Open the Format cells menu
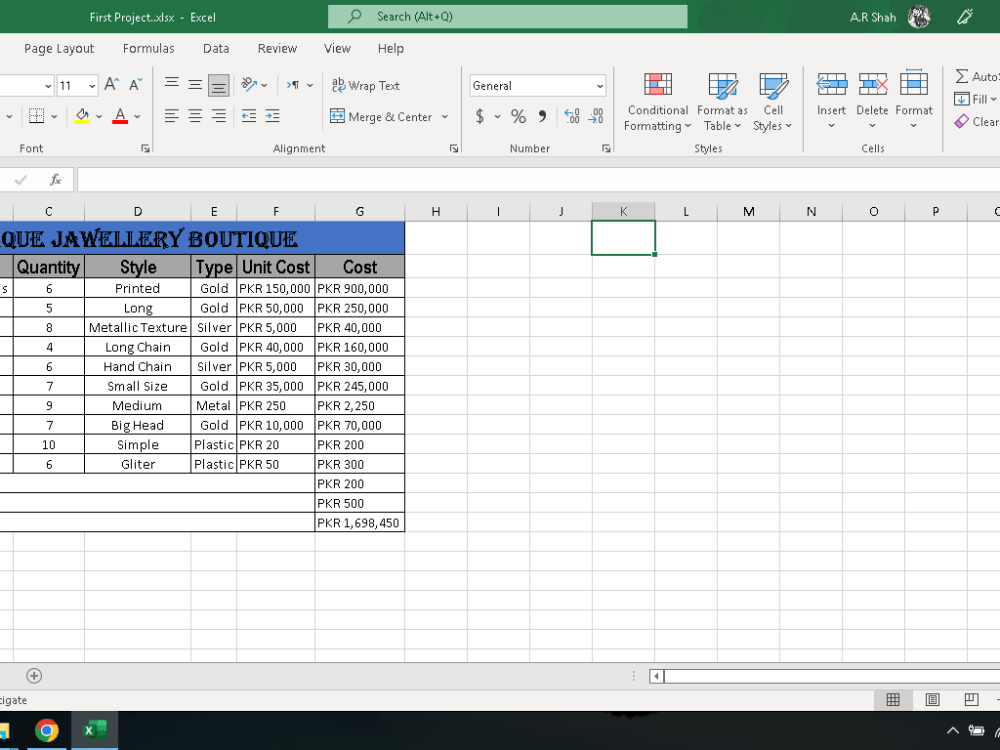Image resolution: width=1000 pixels, height=750 pixels. [x=914, y=101]
